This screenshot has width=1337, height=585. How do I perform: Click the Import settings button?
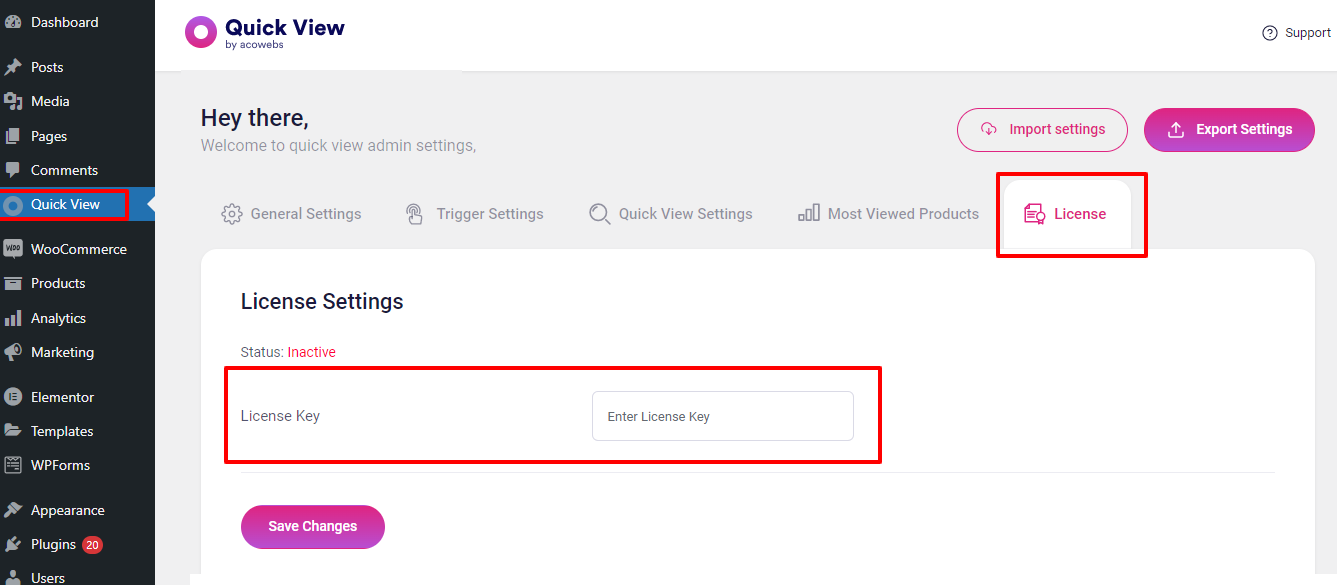1042,130
